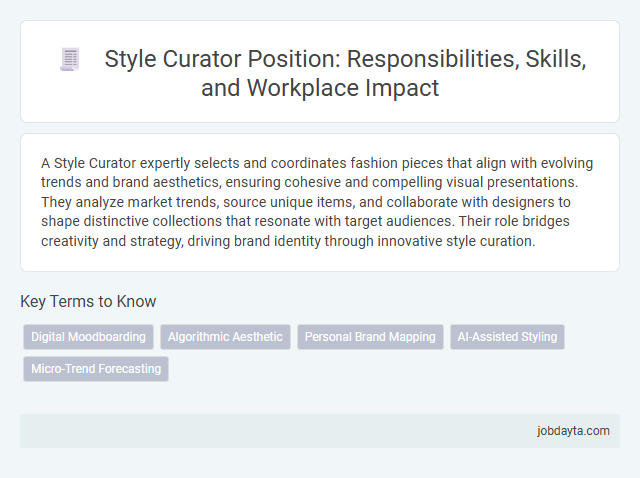Image resolution: width=640 pixels, height=478 pixels.
Task: Select the Algorithmic Aesthetic tag
Action: pos(225,337)
